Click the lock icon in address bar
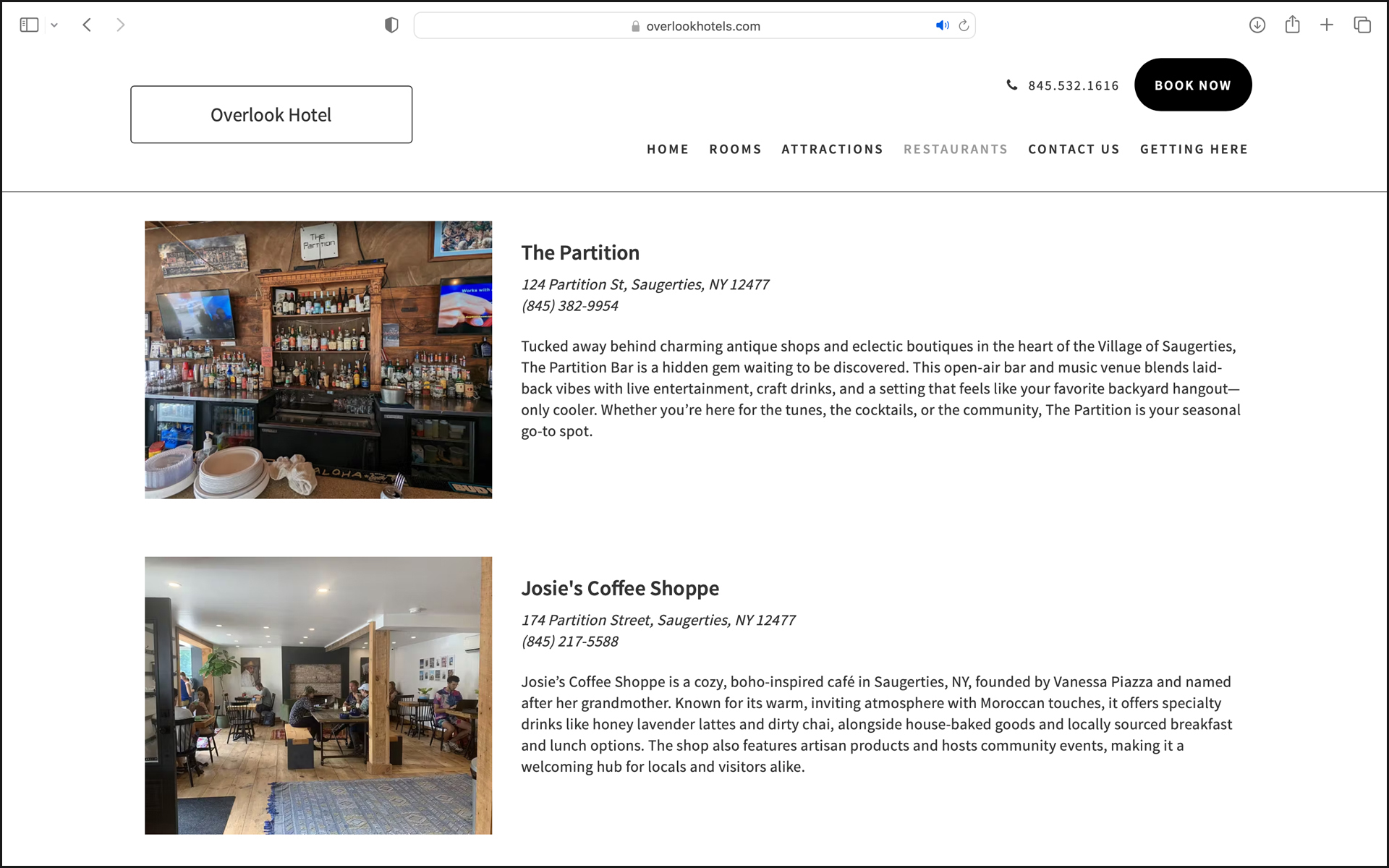1389x868 pixels. (x=635, y=26)
